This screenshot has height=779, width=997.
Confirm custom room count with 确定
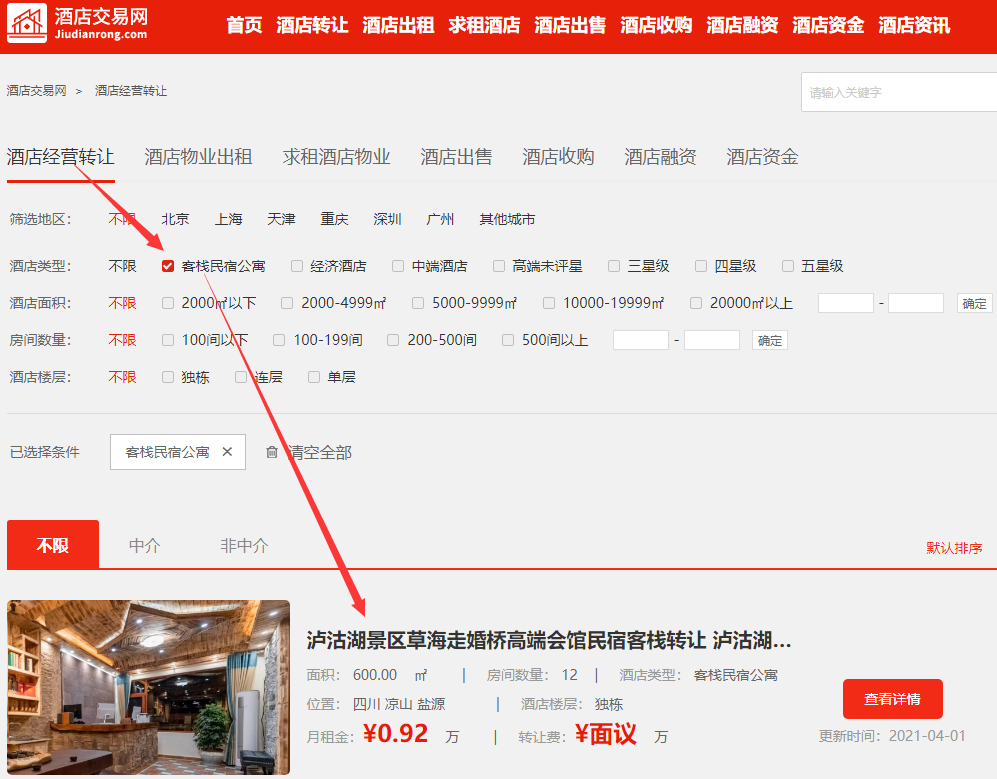(x=769, y=340)
